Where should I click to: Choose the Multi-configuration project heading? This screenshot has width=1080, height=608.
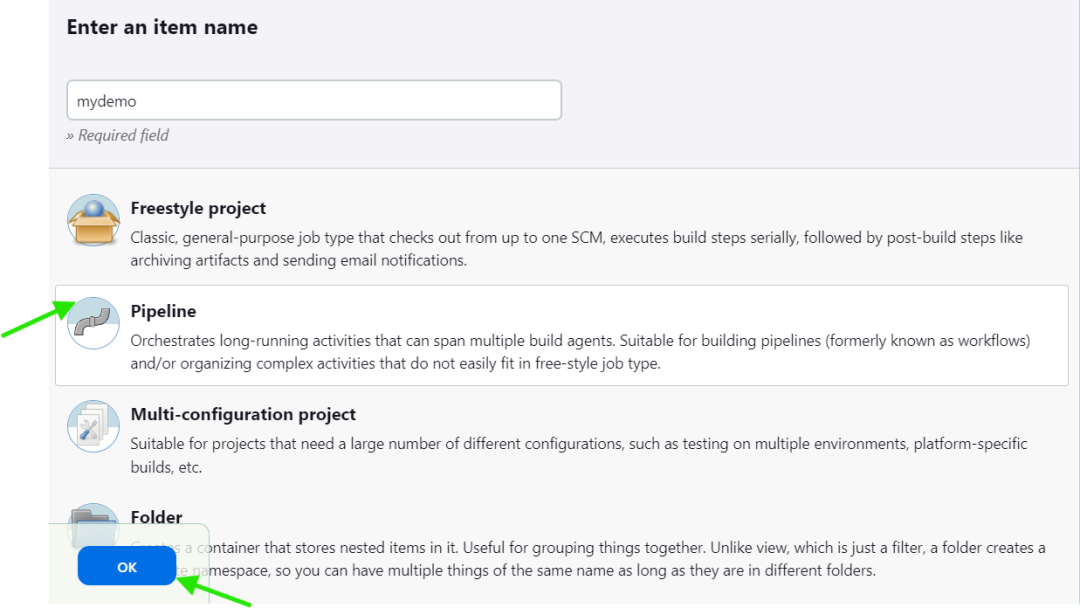pyautogui.click(x=243, y=414)
